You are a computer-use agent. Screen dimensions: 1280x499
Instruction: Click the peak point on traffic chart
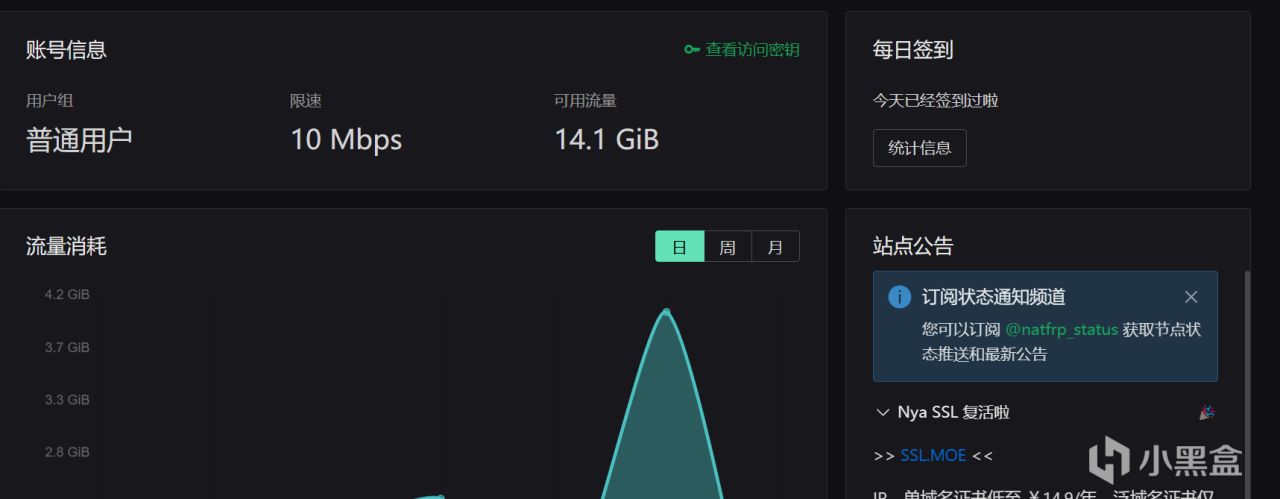(x=666, y=312)
